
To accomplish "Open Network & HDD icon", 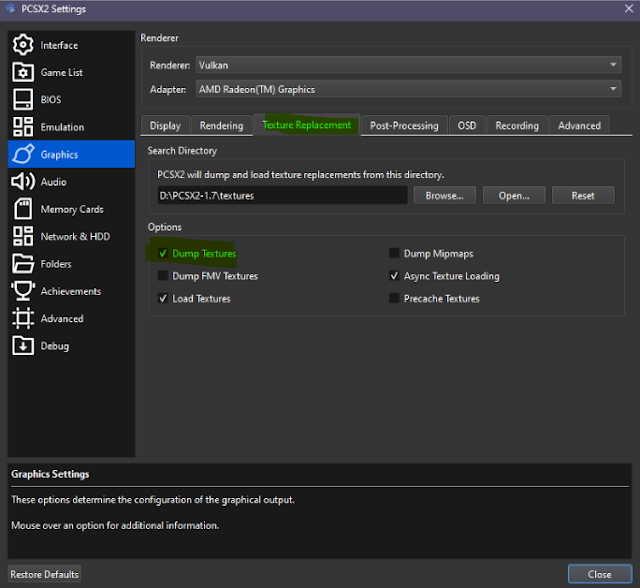I will [23, 236].
